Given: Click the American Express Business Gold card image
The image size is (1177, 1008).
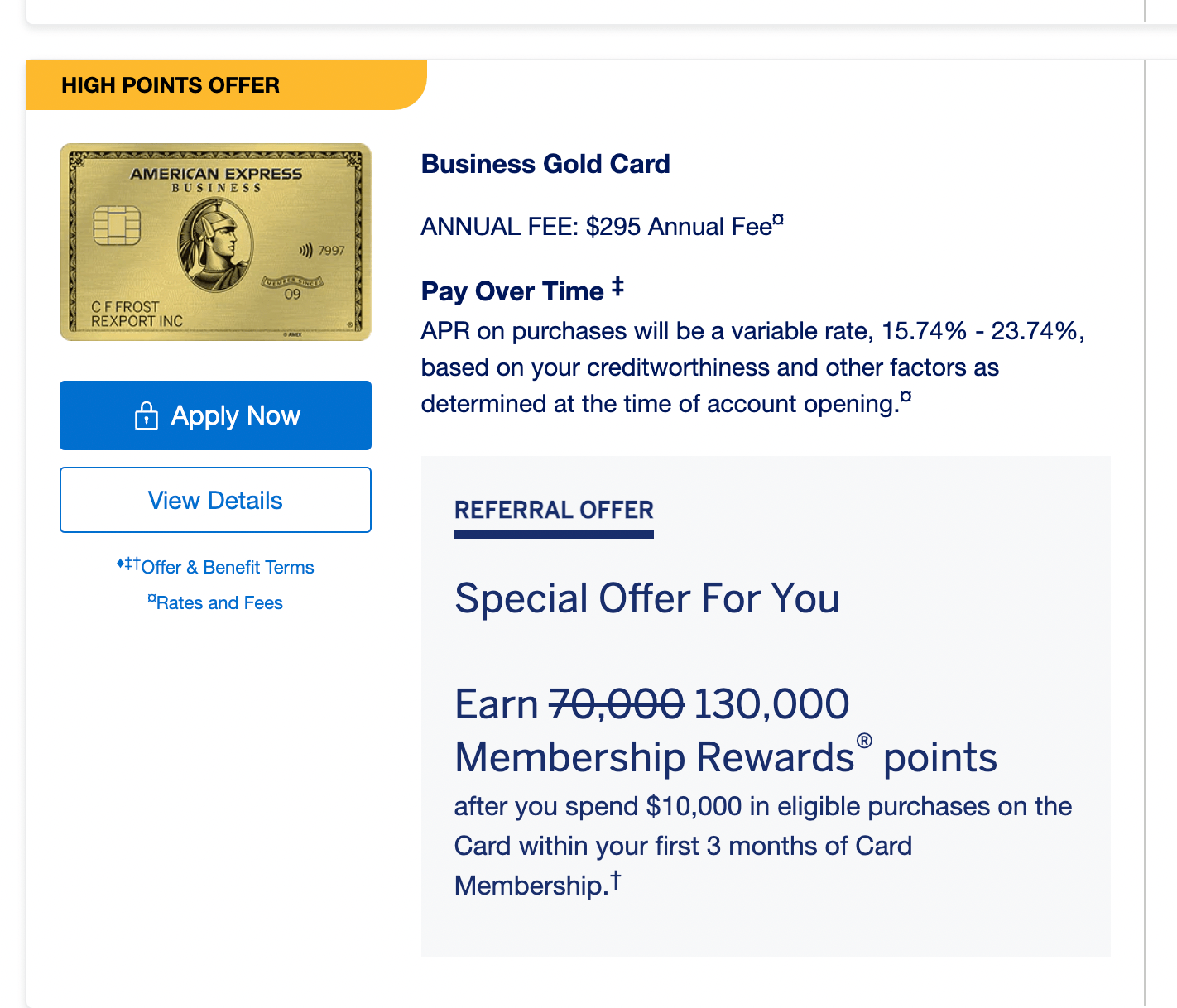Looking at the screenshot, I should click(x=215, y=242).
